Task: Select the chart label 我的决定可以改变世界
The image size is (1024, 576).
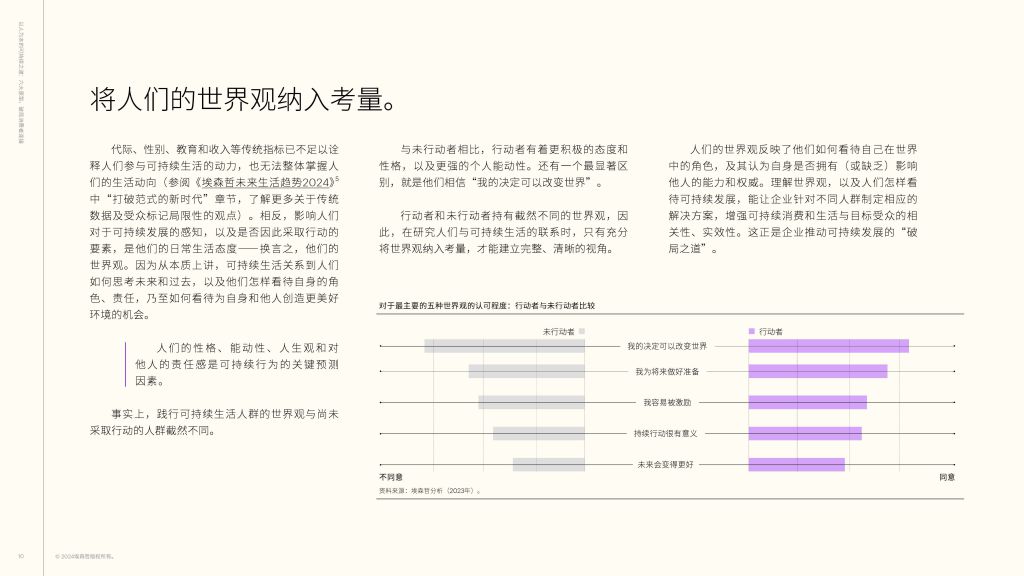Action: click(x=667, y=346)
